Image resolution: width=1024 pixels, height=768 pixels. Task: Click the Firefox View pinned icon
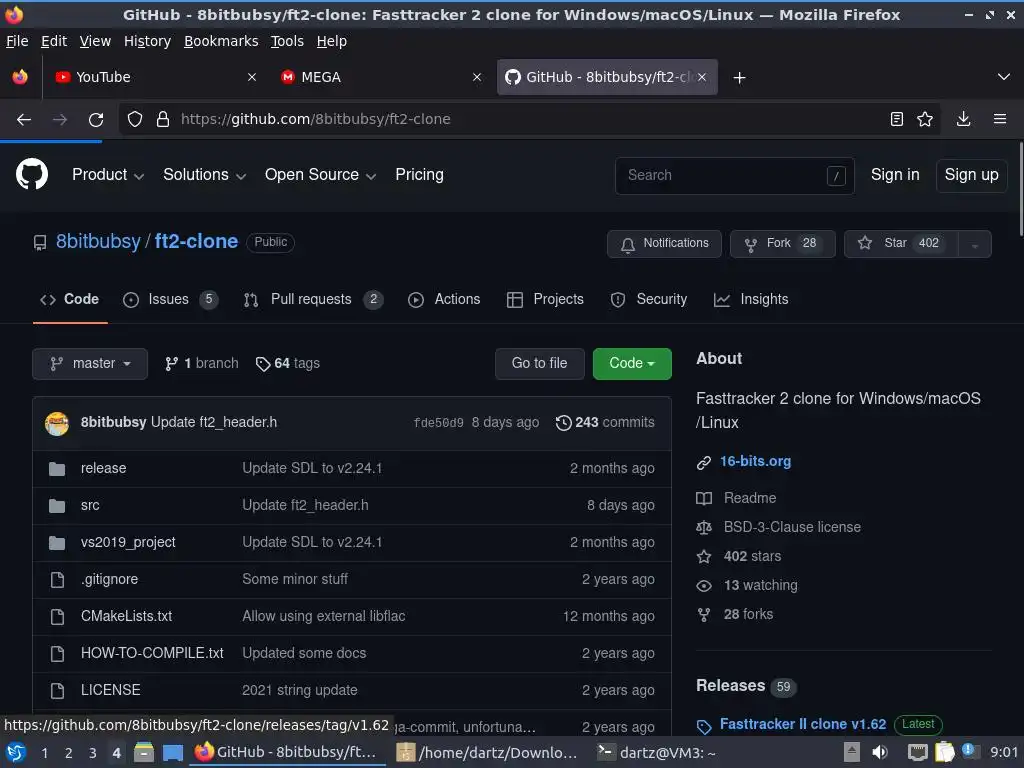(x=20, y=77)
